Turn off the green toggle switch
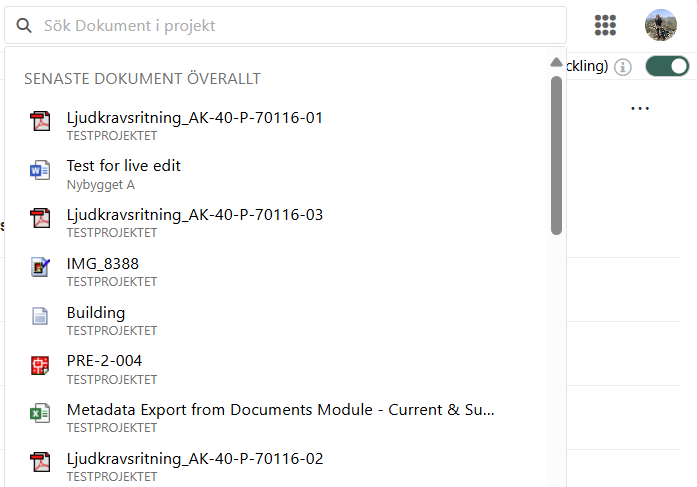 [x=667, y=66]
